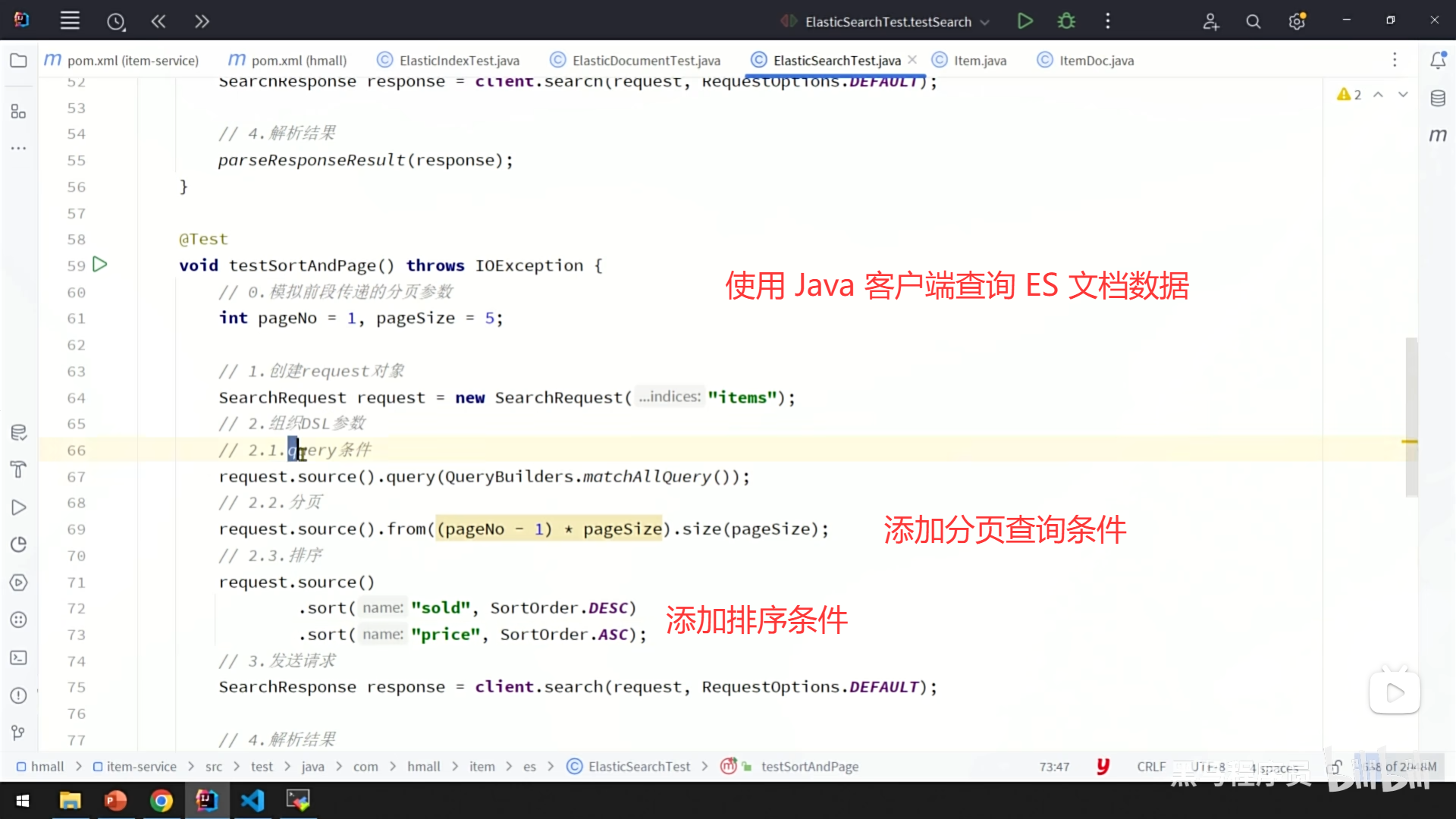Open Project tool window folder icon
Viewport: 1456px width, 819px height.
[x=18, y=61]
